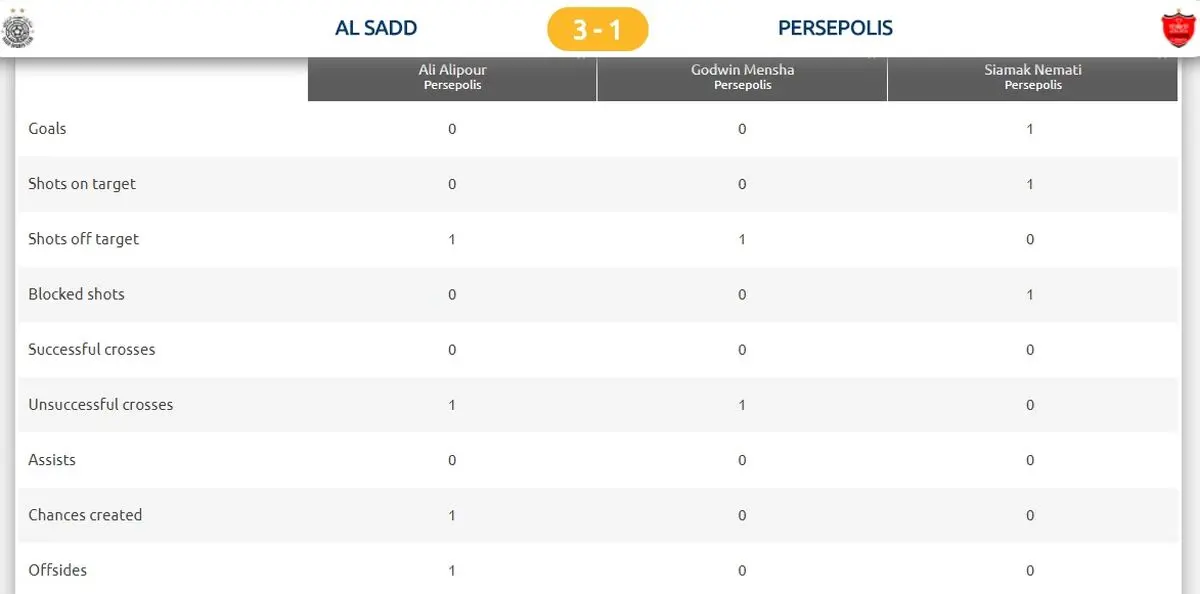Open the PERSEPOLIS team name link
Image resolution: width=1200 pixels, height=594 pixels.
point(835,28)
